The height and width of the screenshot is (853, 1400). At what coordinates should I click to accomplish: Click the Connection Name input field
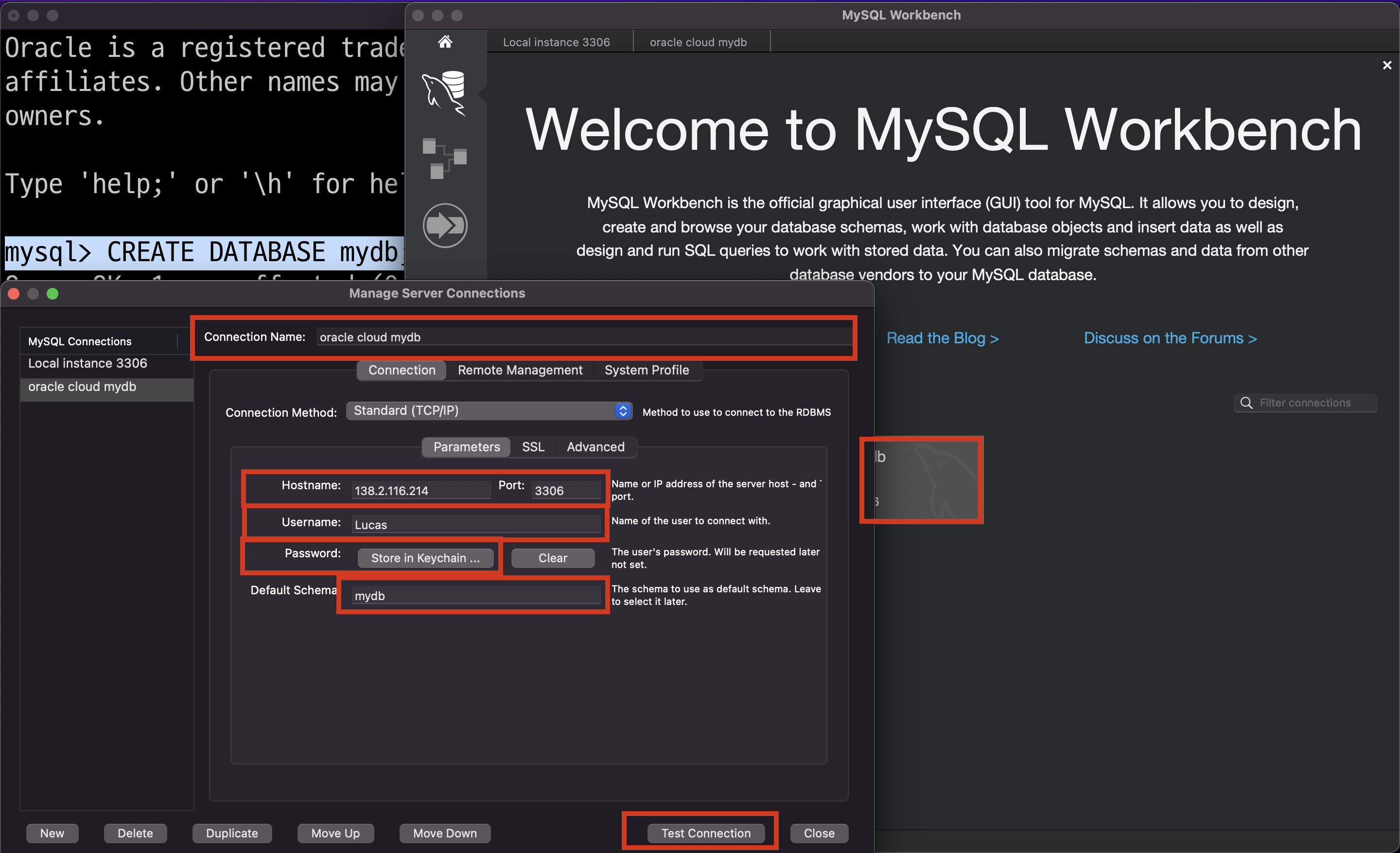tap(584, 338)
